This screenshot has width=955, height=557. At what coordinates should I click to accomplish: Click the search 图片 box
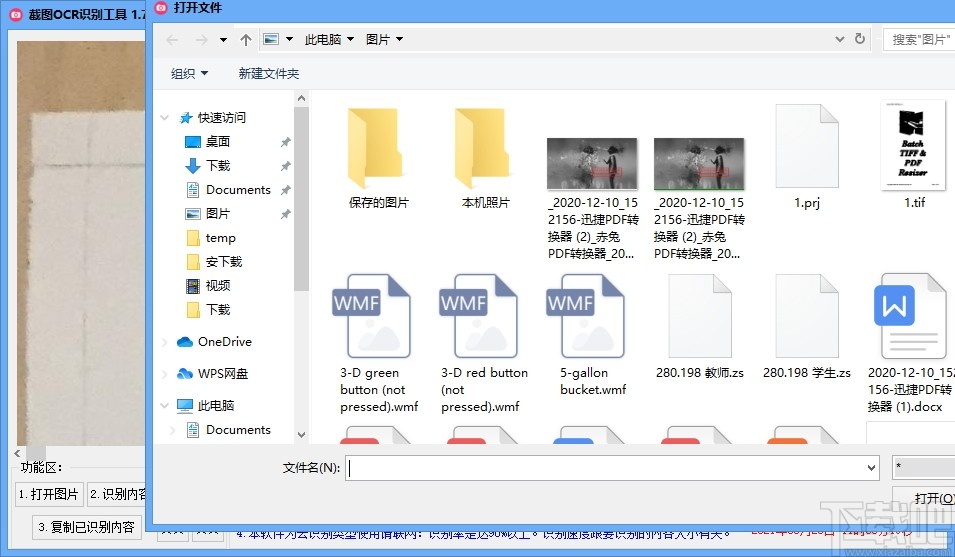(x=919, y=40)
